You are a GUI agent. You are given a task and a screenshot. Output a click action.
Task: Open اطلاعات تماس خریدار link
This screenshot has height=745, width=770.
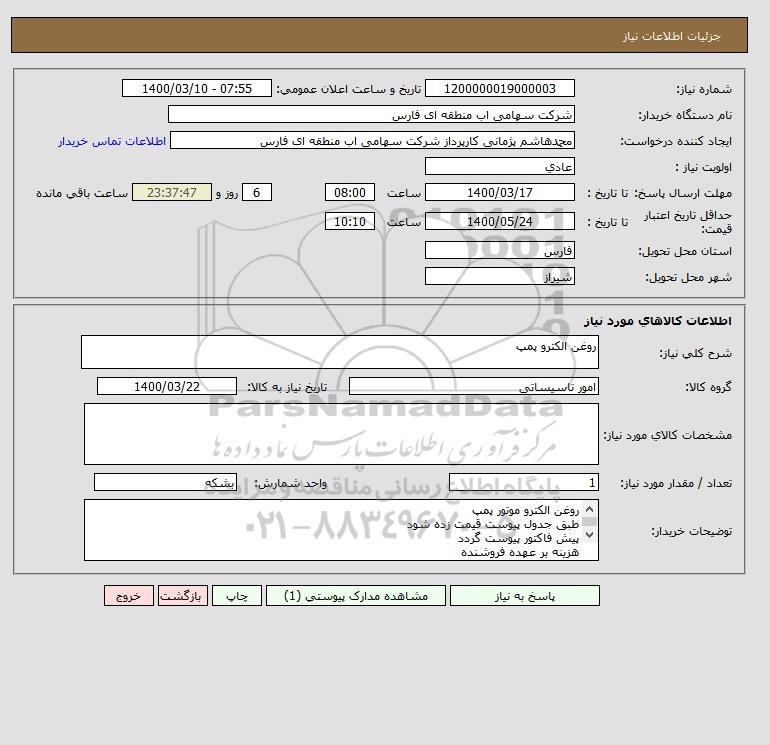click(x=112, y=141)
